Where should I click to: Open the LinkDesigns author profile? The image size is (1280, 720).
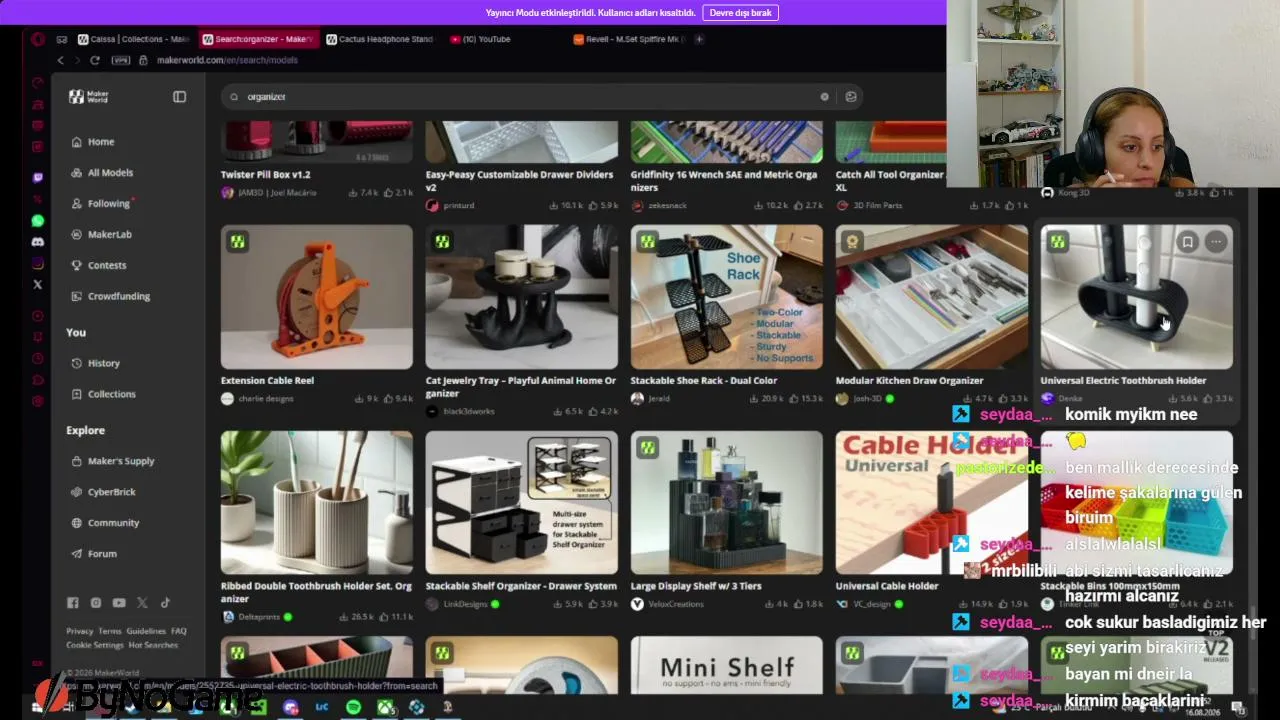[x=463, y=605]
